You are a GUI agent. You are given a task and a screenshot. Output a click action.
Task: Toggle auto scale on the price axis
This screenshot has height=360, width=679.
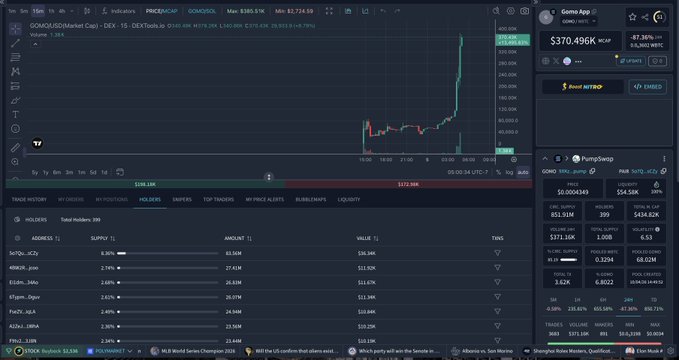coord(523,172)
